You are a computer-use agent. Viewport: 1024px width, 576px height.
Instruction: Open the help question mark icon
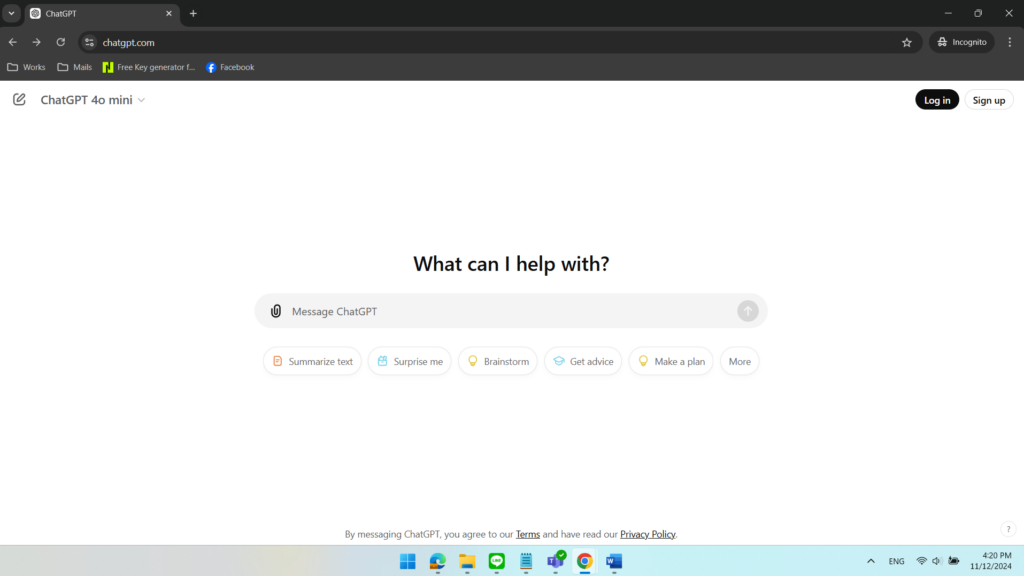(x=1008, y=528)
